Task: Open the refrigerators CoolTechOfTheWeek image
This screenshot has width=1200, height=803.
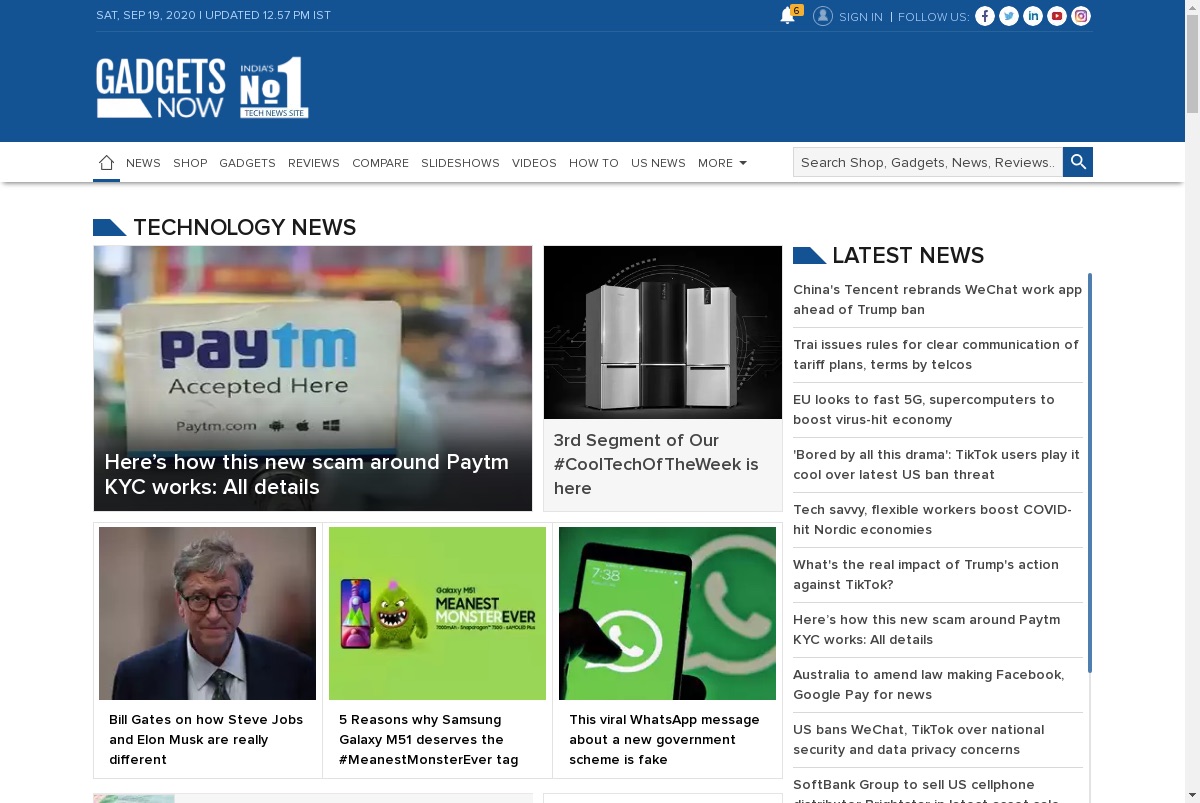Action: point(663,332)
